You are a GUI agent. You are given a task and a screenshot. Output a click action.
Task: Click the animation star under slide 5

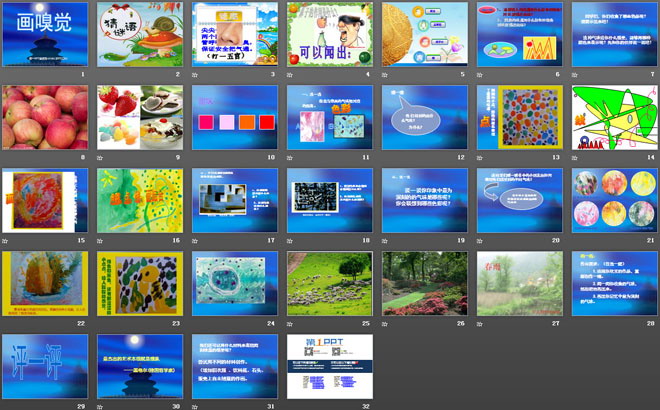click(x=385, y=75)
